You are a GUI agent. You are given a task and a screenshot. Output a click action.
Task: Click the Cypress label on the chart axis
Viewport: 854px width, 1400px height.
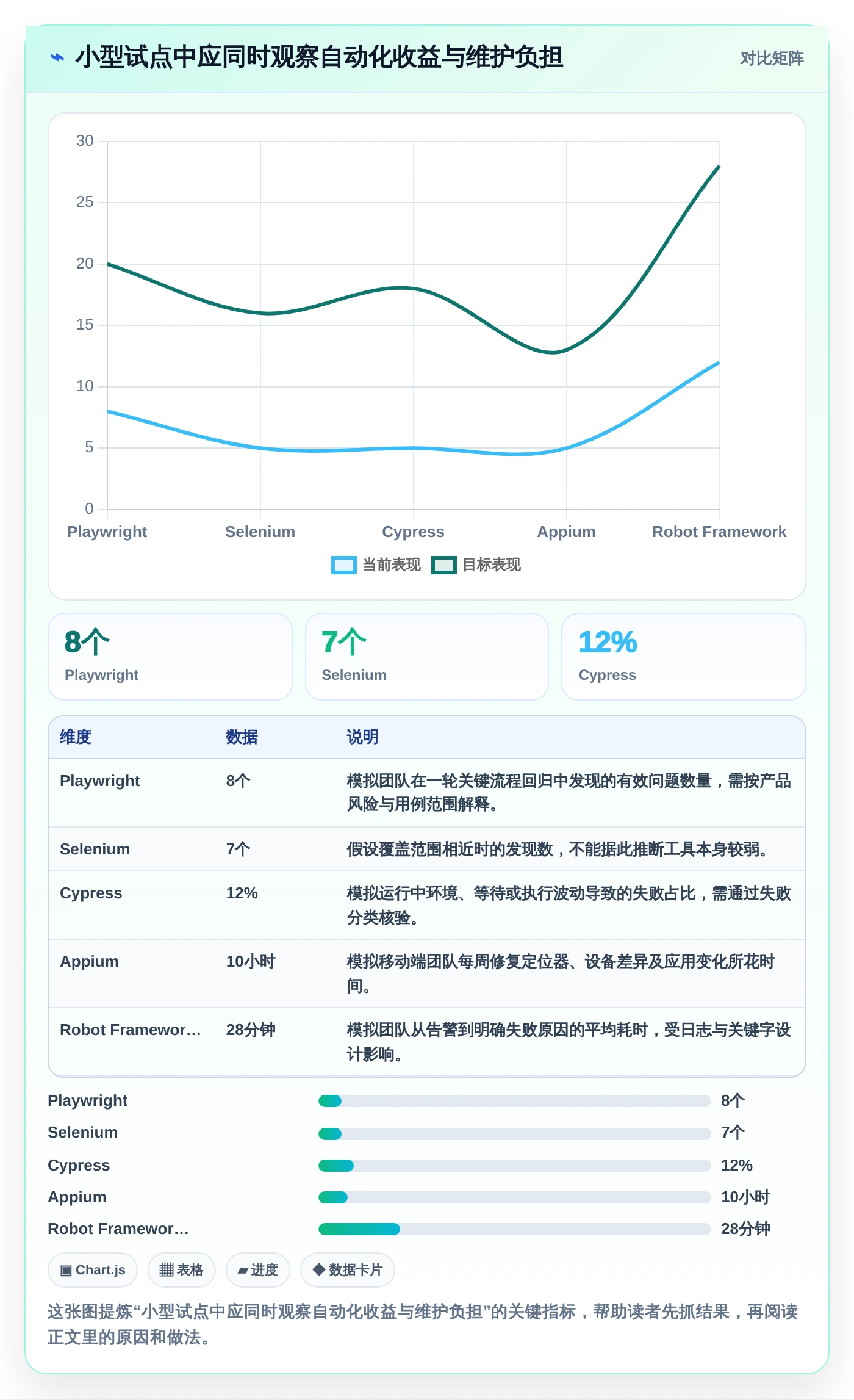(413, 532)
